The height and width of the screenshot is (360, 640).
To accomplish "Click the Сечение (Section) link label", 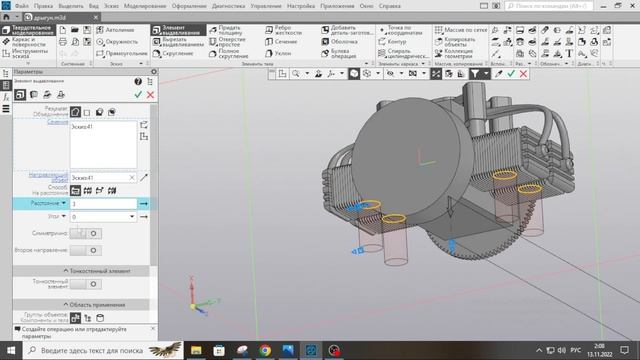I will coord(58,122).
